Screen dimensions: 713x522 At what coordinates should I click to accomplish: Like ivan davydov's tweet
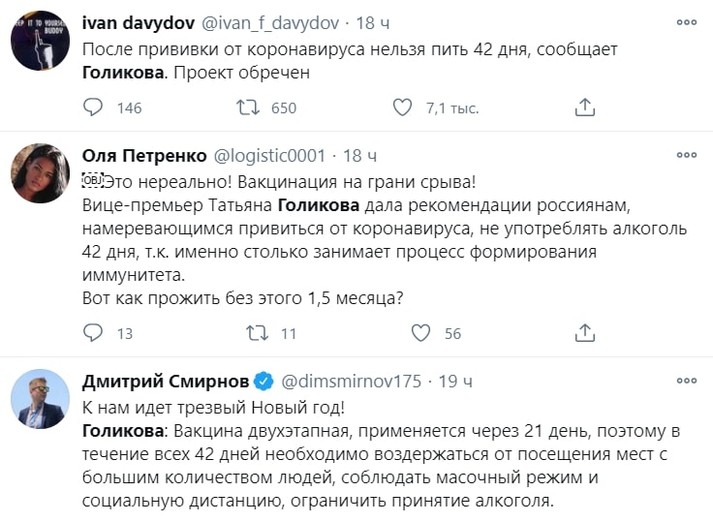(402, 108)
